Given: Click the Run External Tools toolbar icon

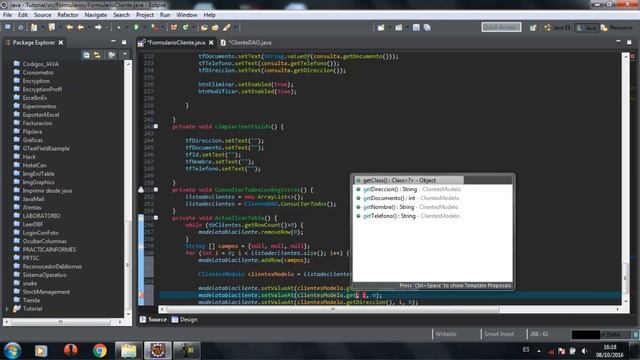Looking at the screenshot, I should coord(154,27).
